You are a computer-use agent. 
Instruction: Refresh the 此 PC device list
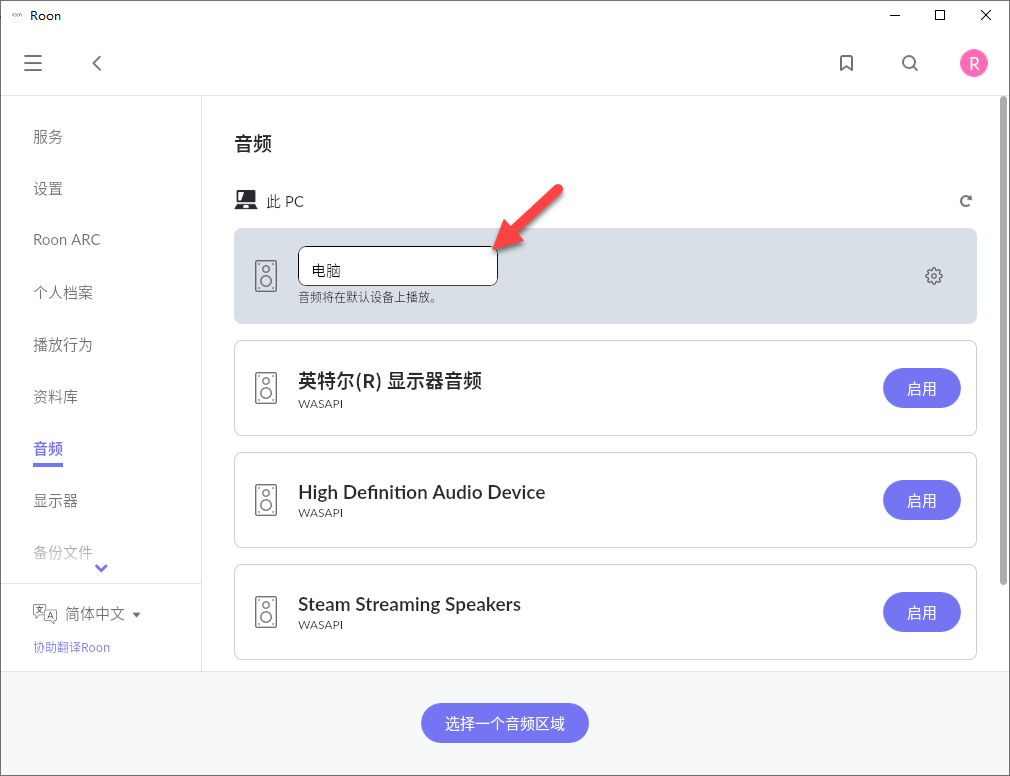coord(965,201)
